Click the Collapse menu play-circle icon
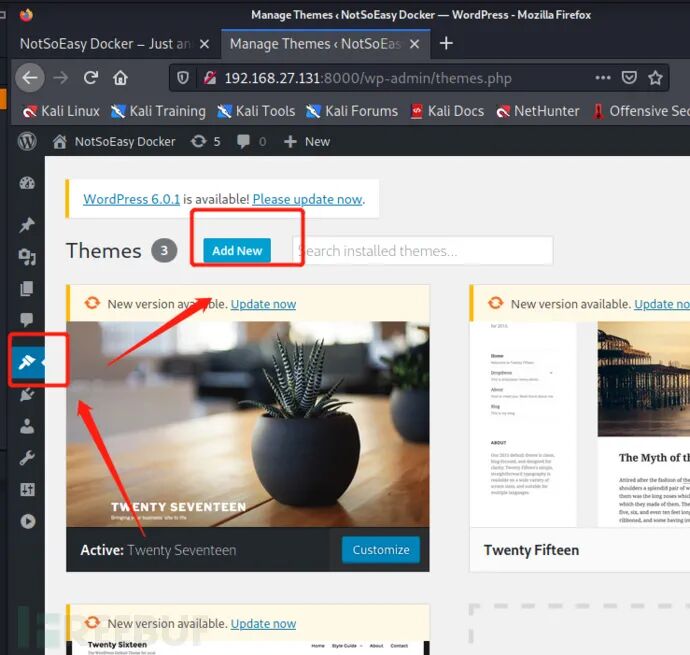 coord(27,521)
